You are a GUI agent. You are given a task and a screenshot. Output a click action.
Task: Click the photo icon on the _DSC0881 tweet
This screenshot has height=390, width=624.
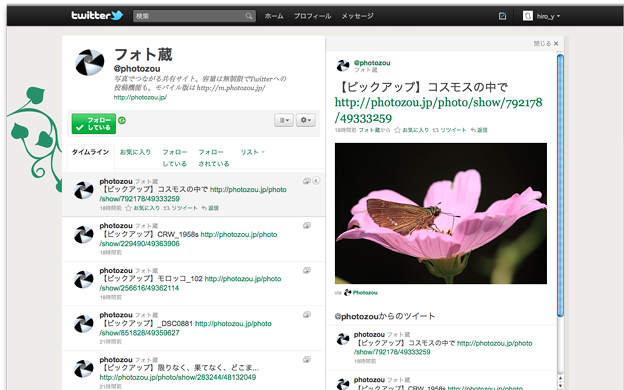(306, 315)
